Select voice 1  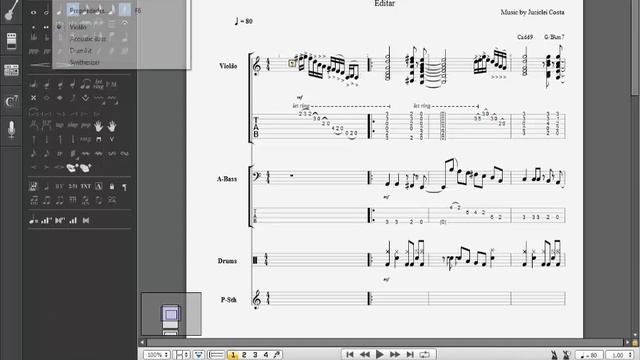click(233, 355)
